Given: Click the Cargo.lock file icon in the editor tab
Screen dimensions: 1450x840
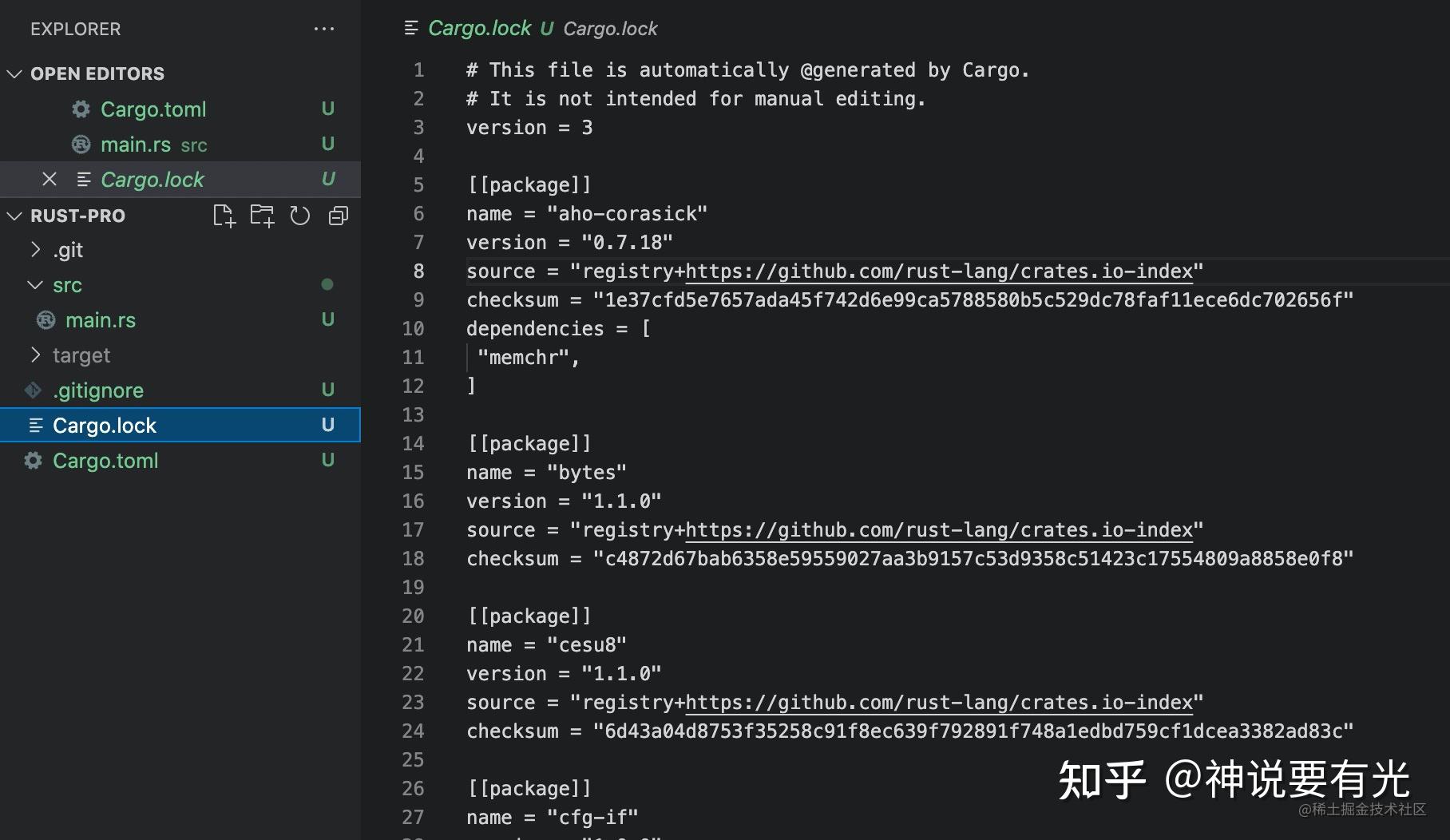Looking at the screenshot, I should [x=410, y=28].
